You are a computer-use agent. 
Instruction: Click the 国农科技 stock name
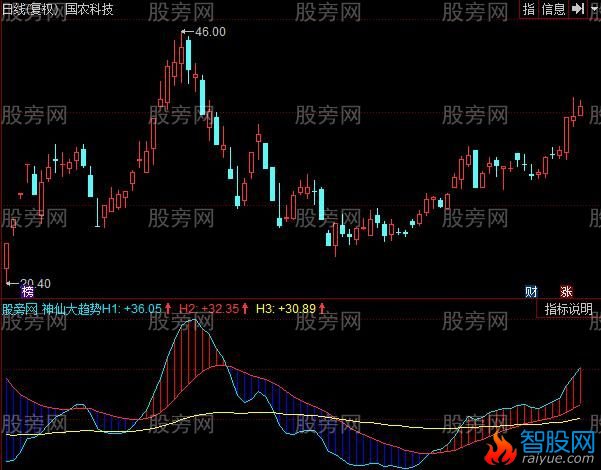tap(90, 9)
